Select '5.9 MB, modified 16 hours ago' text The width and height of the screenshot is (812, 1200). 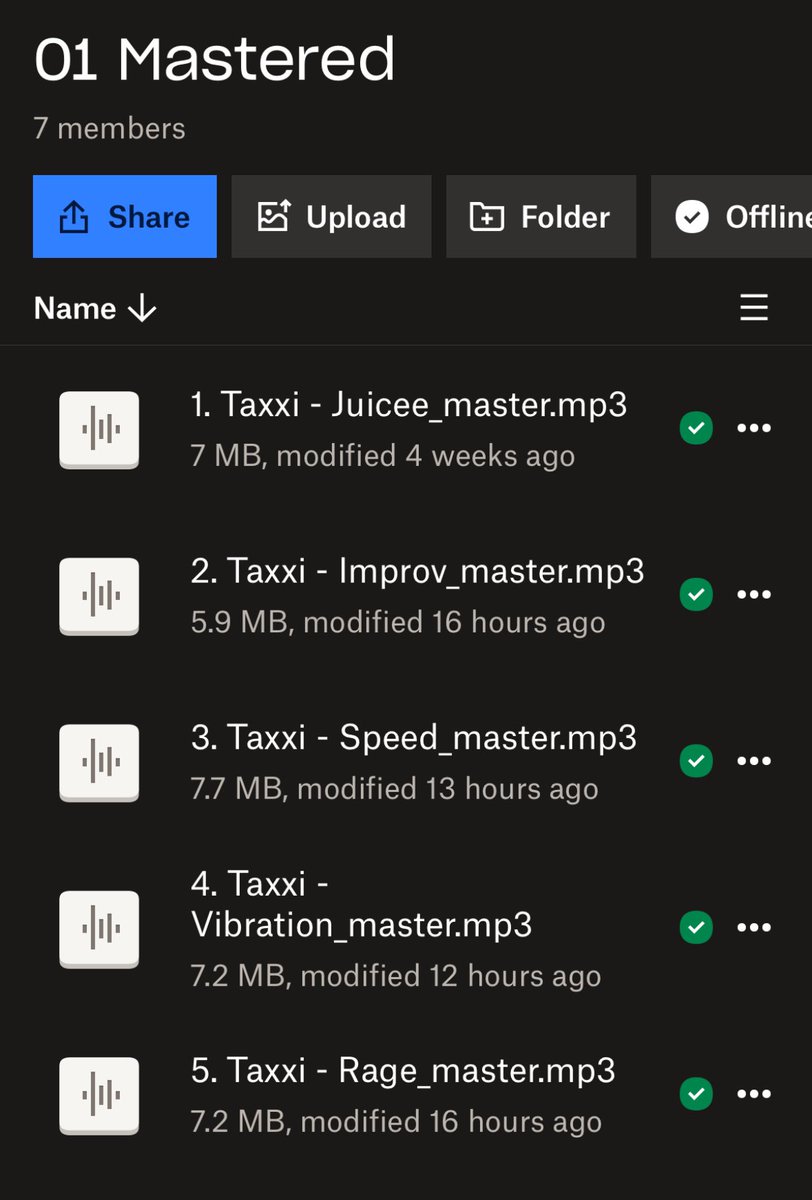tap(398, 622)
